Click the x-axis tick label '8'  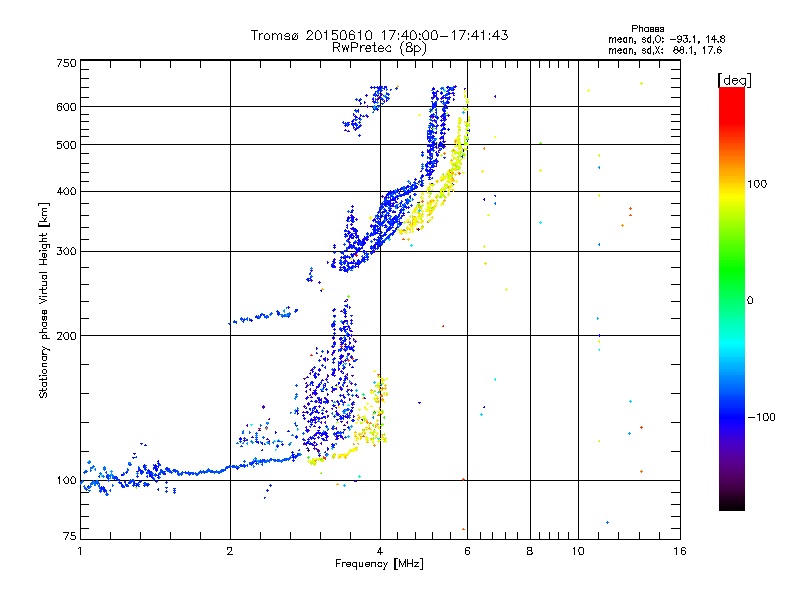pos(530,551)
